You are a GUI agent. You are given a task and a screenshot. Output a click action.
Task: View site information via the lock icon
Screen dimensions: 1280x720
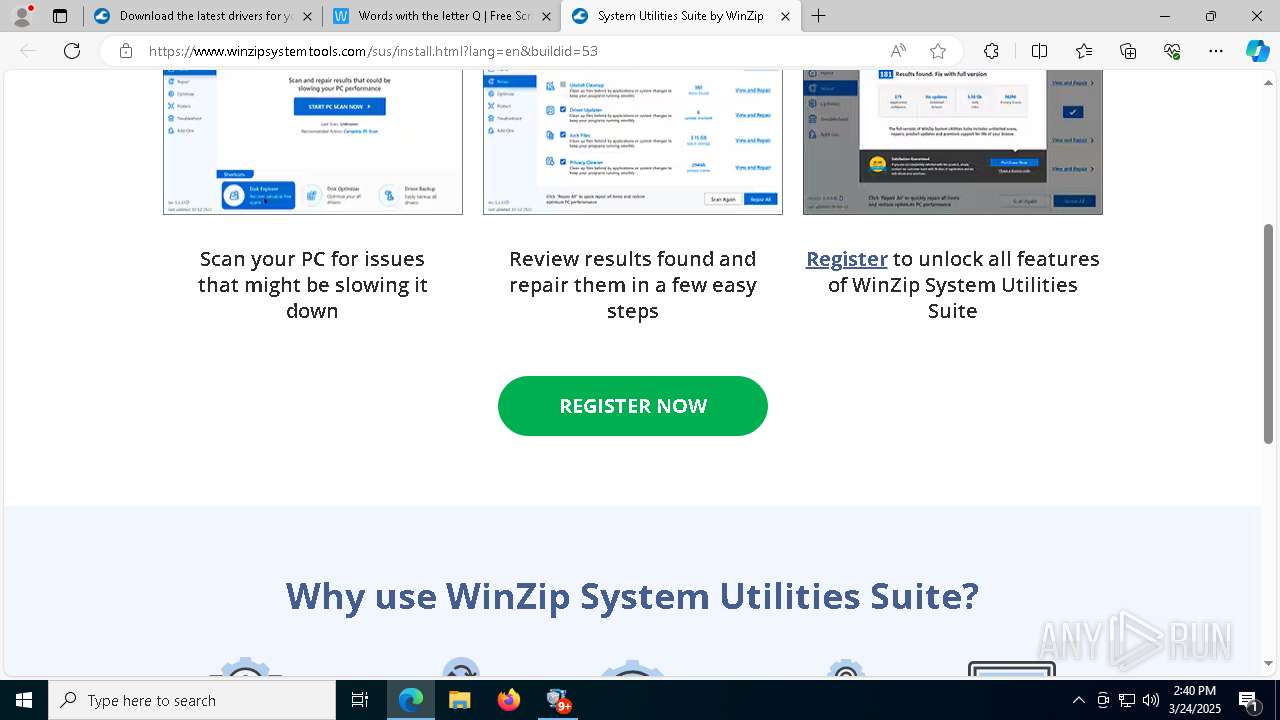(125, 51)
